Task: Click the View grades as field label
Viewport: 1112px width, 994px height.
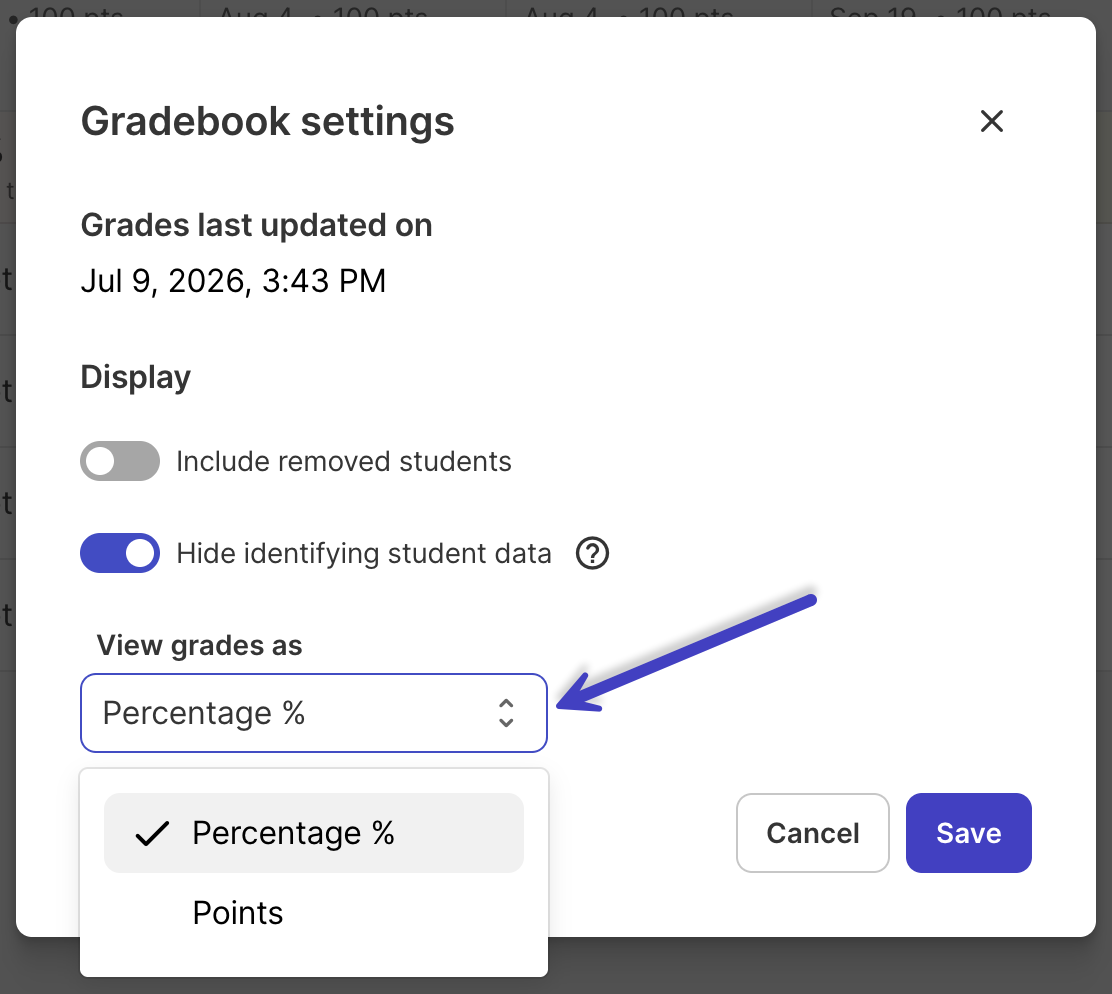Action: [x=199, y=646]
